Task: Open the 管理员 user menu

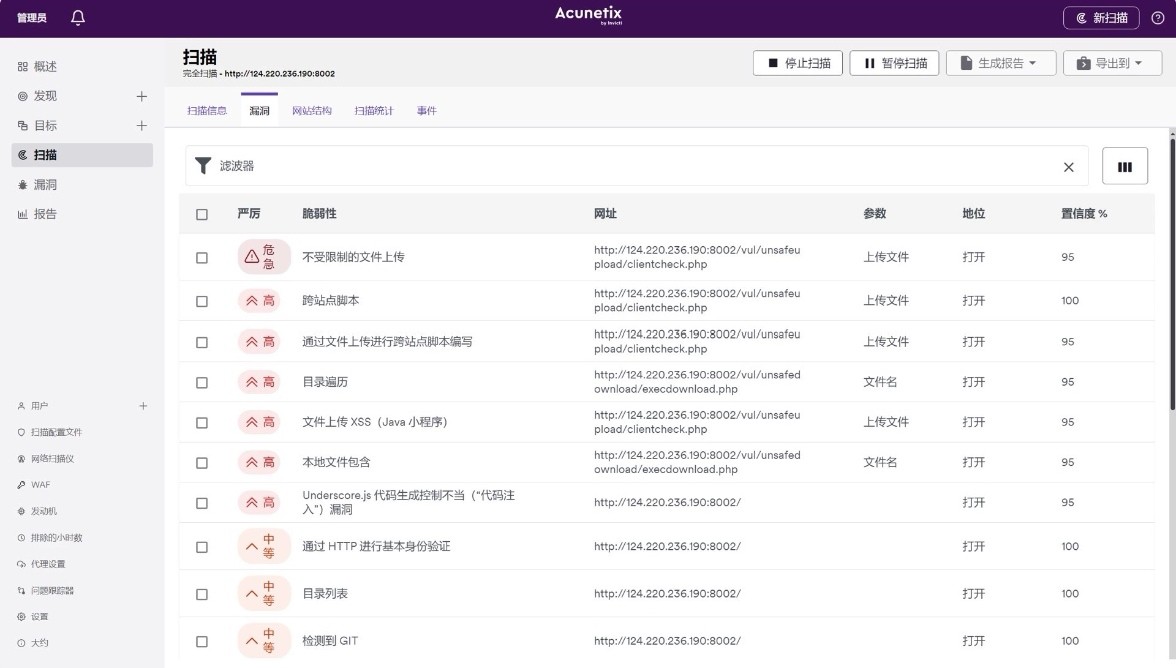Action: (31, 18)
